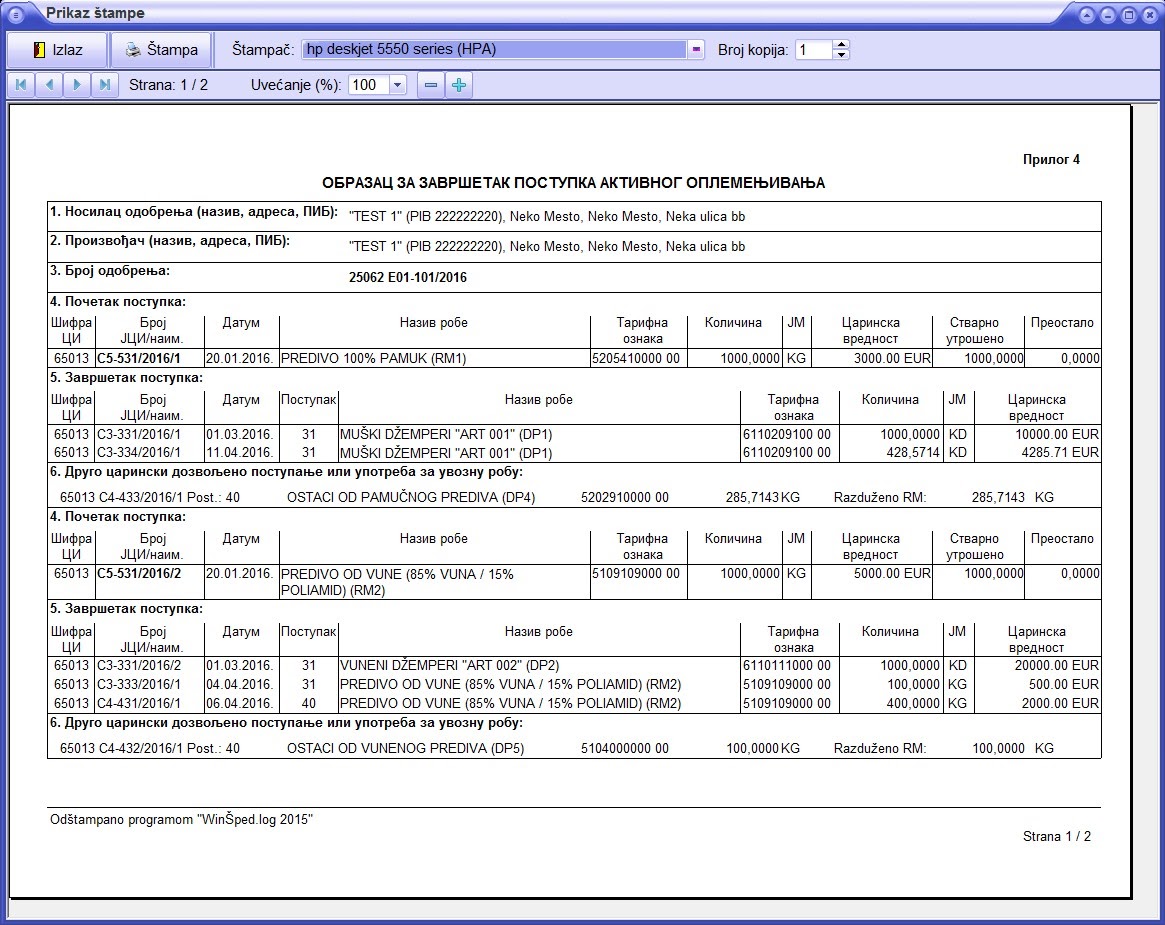
Task: Click the zoom percentage value field
Action: pos(369,85)
